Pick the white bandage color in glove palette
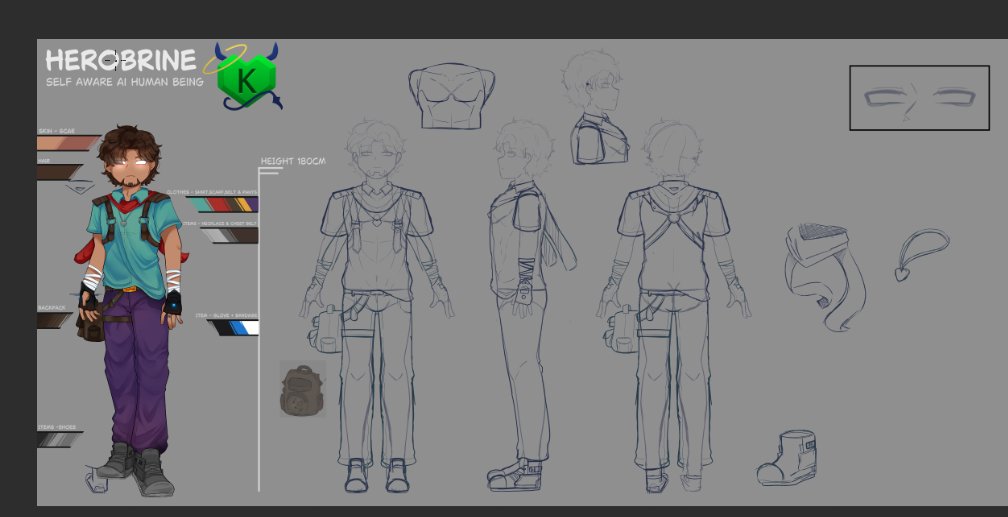The image size is (1008, 517). click(x=252, y=328)
